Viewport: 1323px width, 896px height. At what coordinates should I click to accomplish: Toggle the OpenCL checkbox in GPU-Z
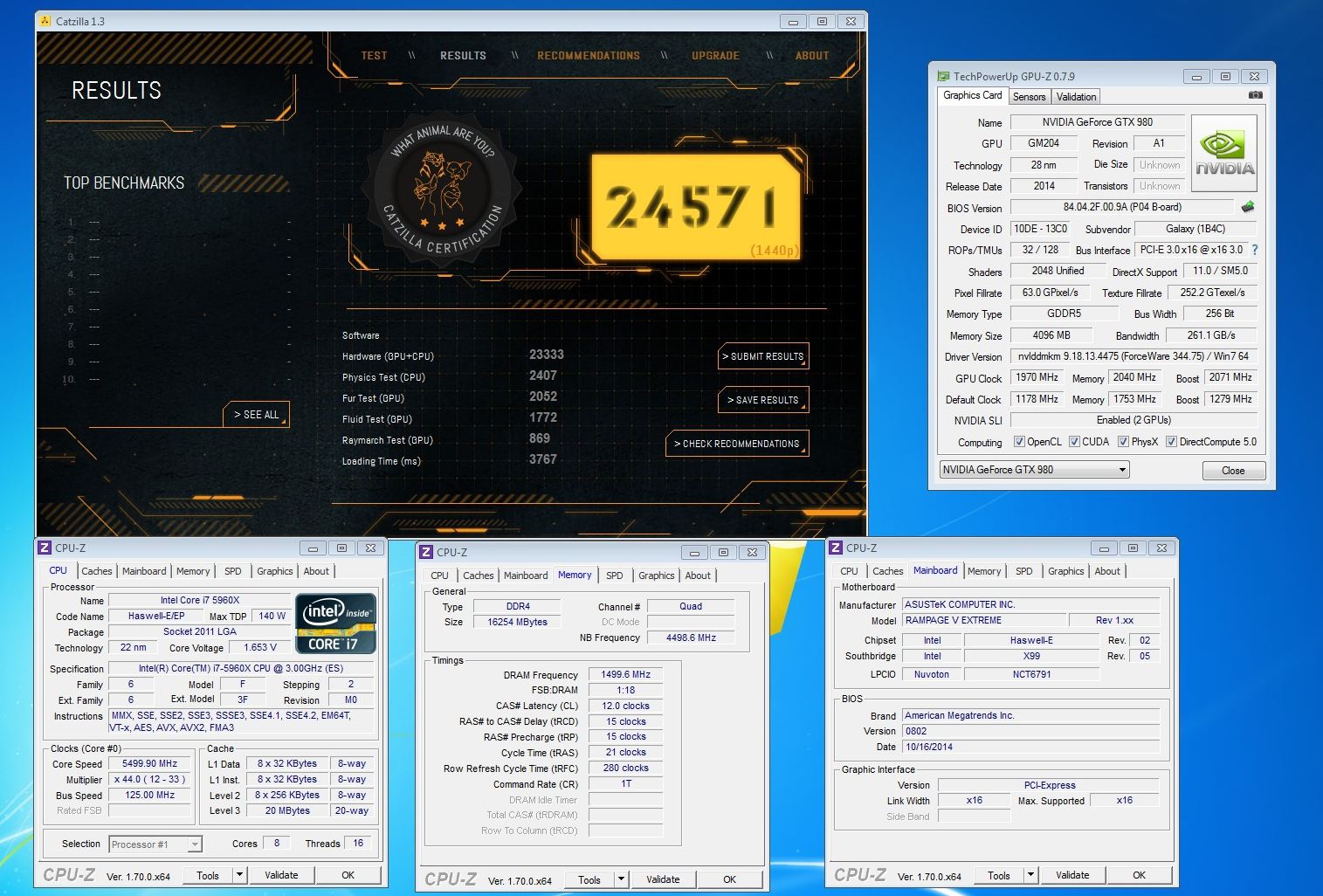tap(1018, 442)
